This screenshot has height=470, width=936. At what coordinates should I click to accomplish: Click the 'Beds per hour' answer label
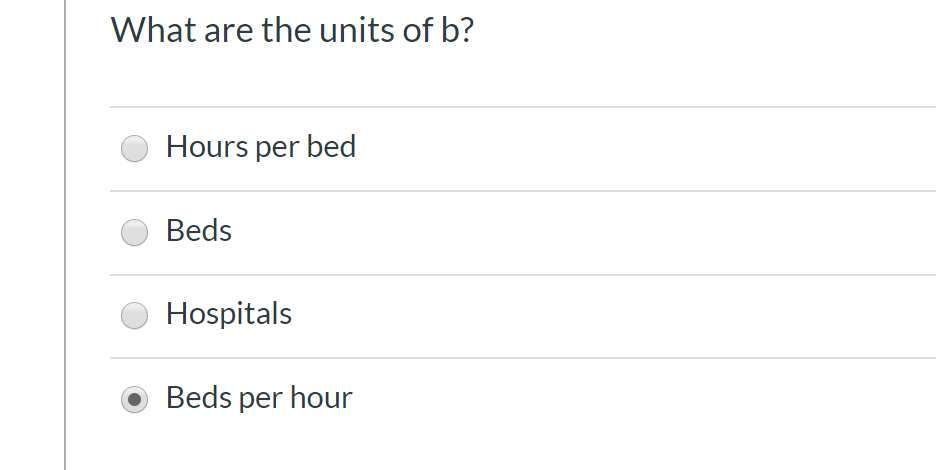259,398
